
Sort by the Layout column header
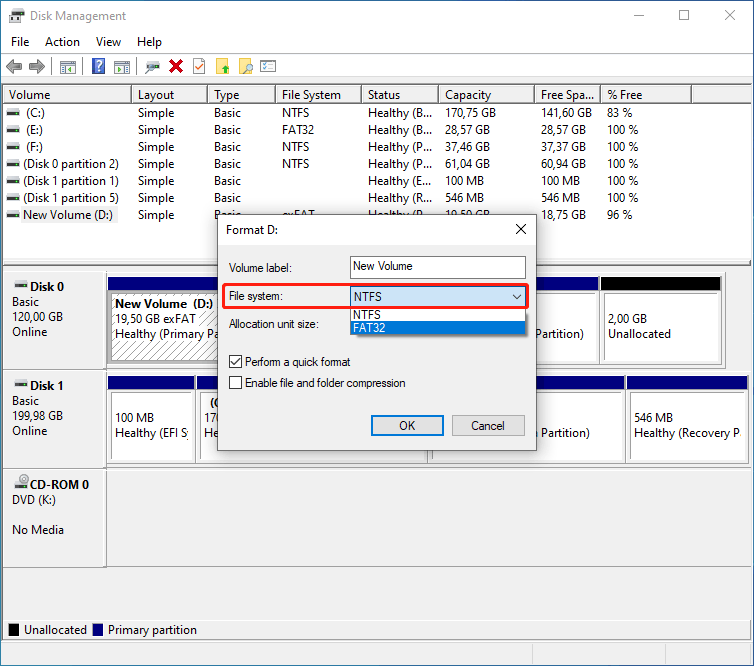[170, 95]
